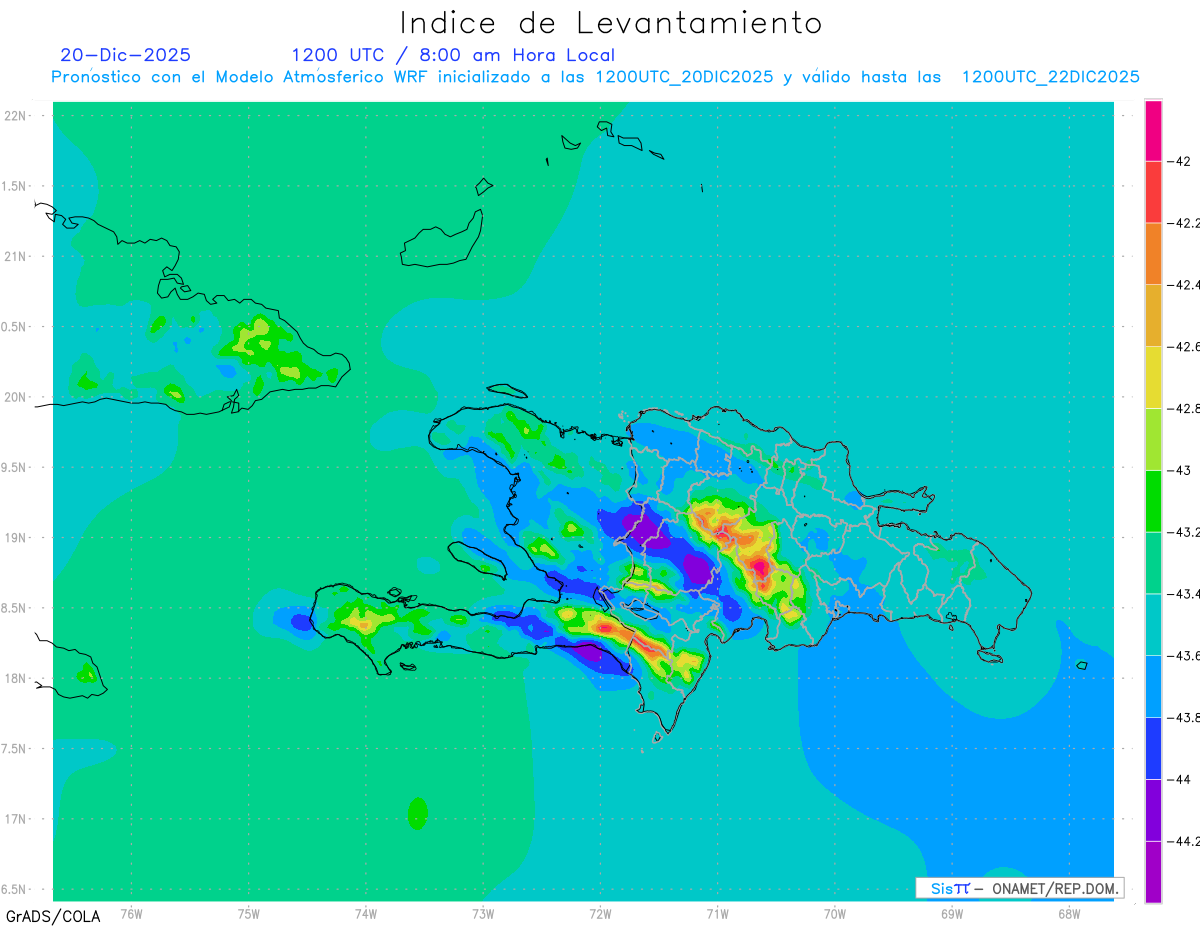Click the legend value '-42.8'
The height and width of the screenshot is (927, 1200).
point(1185,408)
